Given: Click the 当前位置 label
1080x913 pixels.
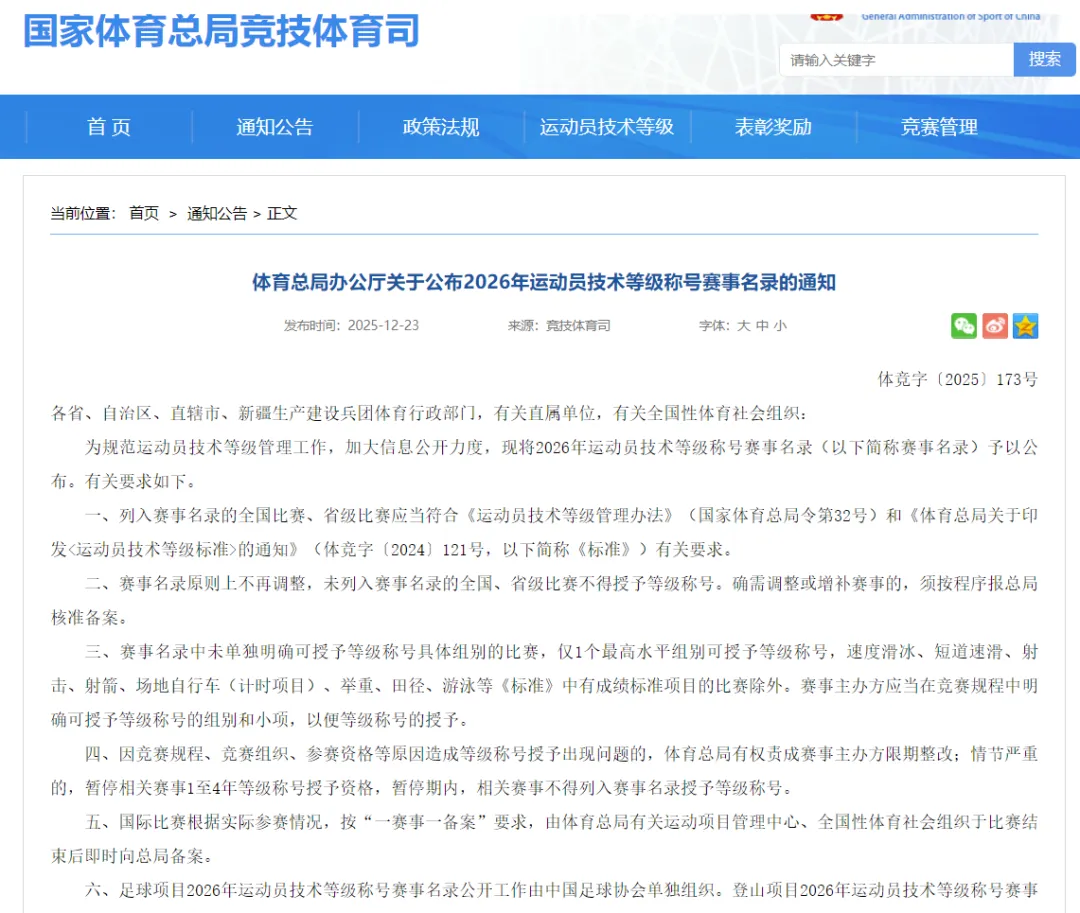Looking at the screenshot, I should 83,213.
